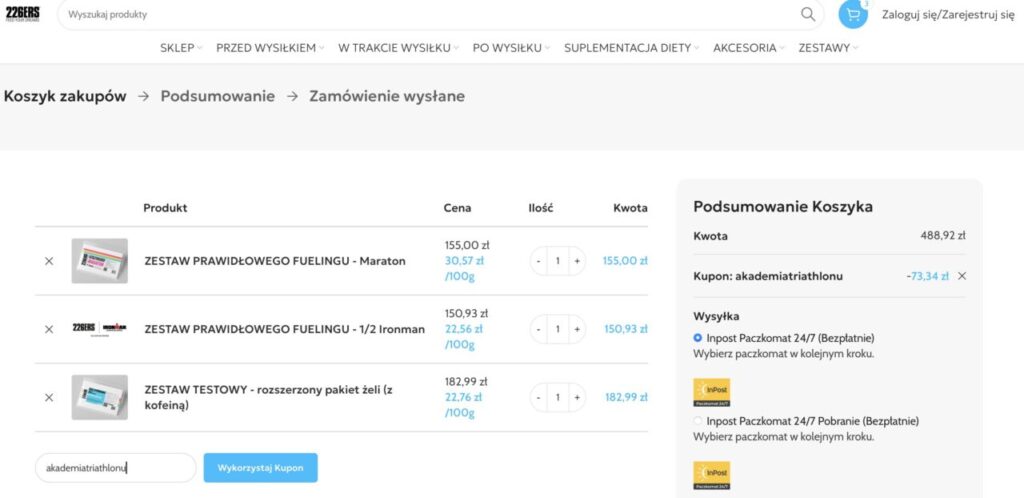Go to Podsumowanie step
The image size is (1024, 498).
217,97
